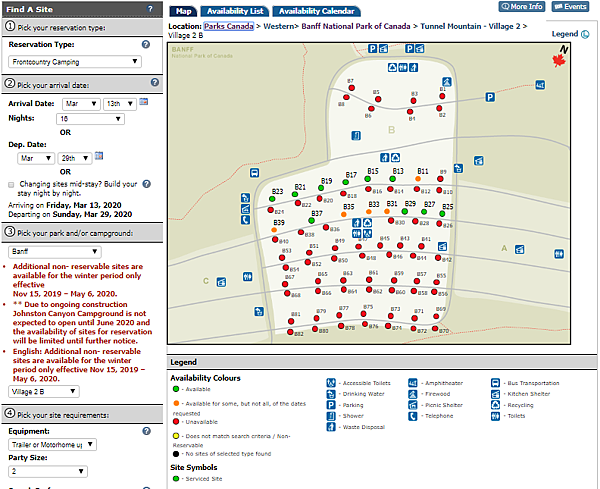
Task: Follow Tunnel Mountain - Village 2 link
Action: pos(470,26)
